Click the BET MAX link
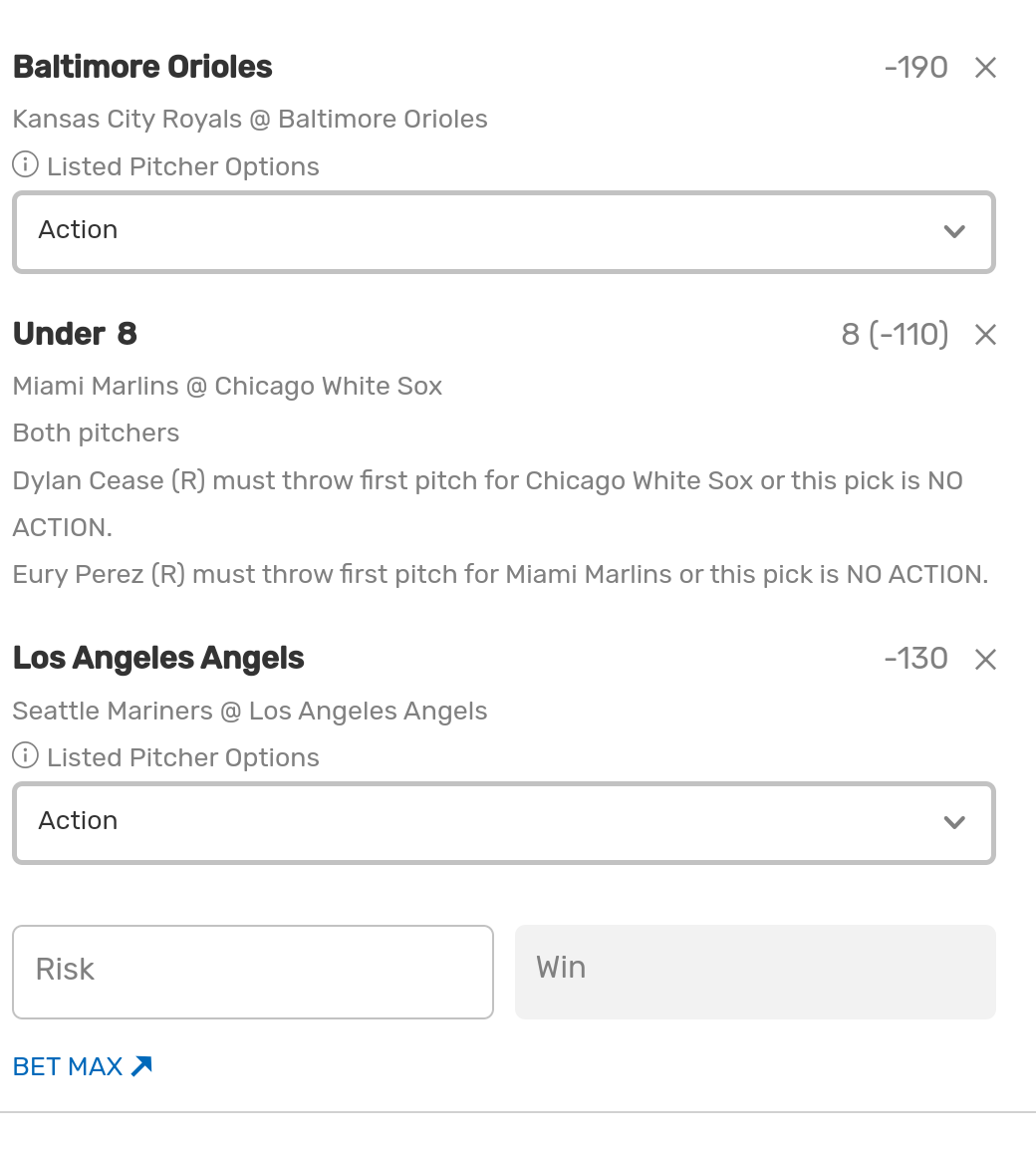Viewport: 1036px width, 1153px height. tap(68, 1066)
